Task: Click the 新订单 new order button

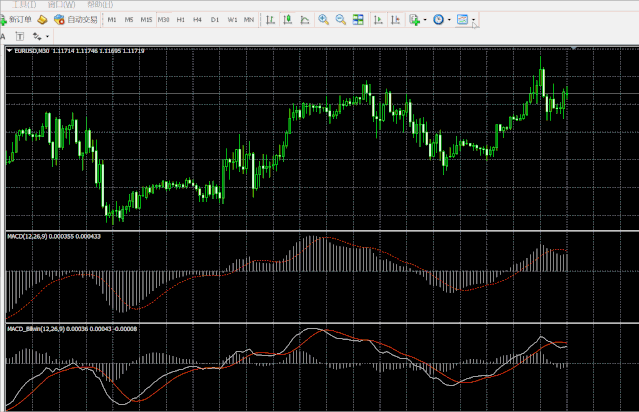Action: [17, 19]
